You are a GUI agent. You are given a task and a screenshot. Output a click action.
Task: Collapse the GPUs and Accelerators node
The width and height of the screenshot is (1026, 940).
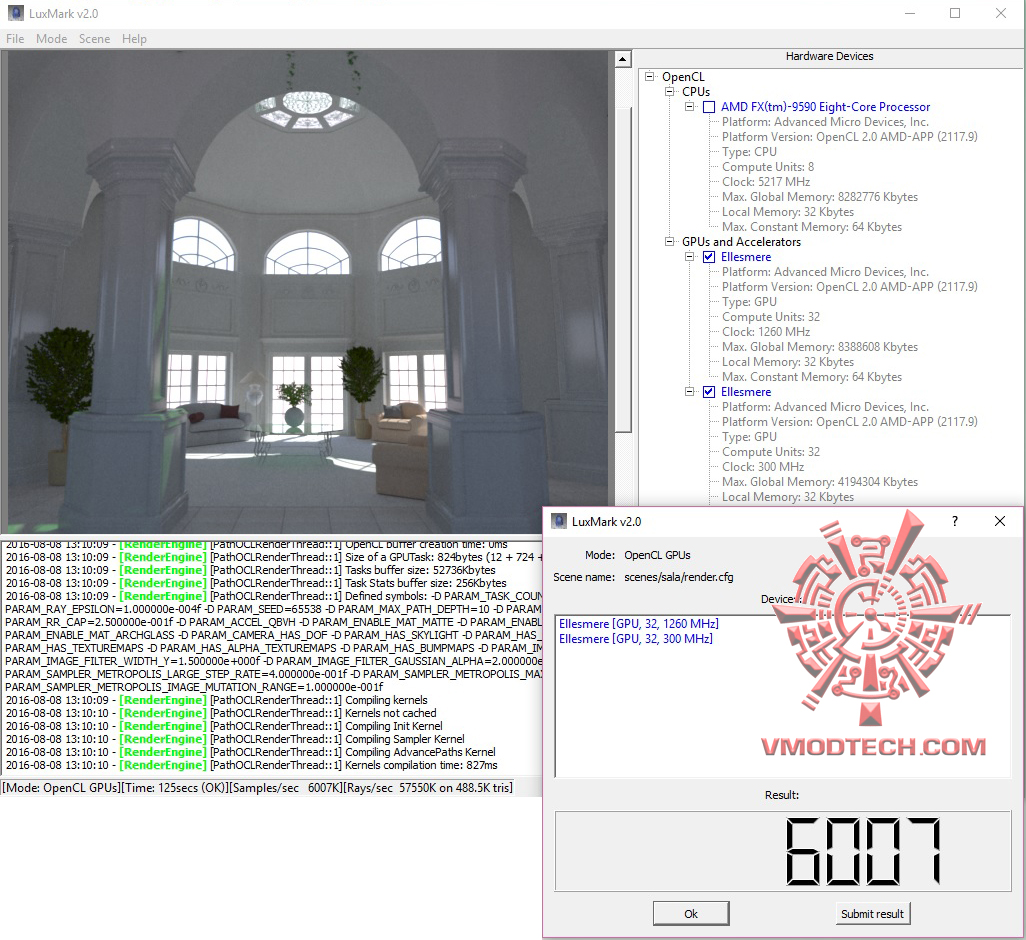point(669,241)
